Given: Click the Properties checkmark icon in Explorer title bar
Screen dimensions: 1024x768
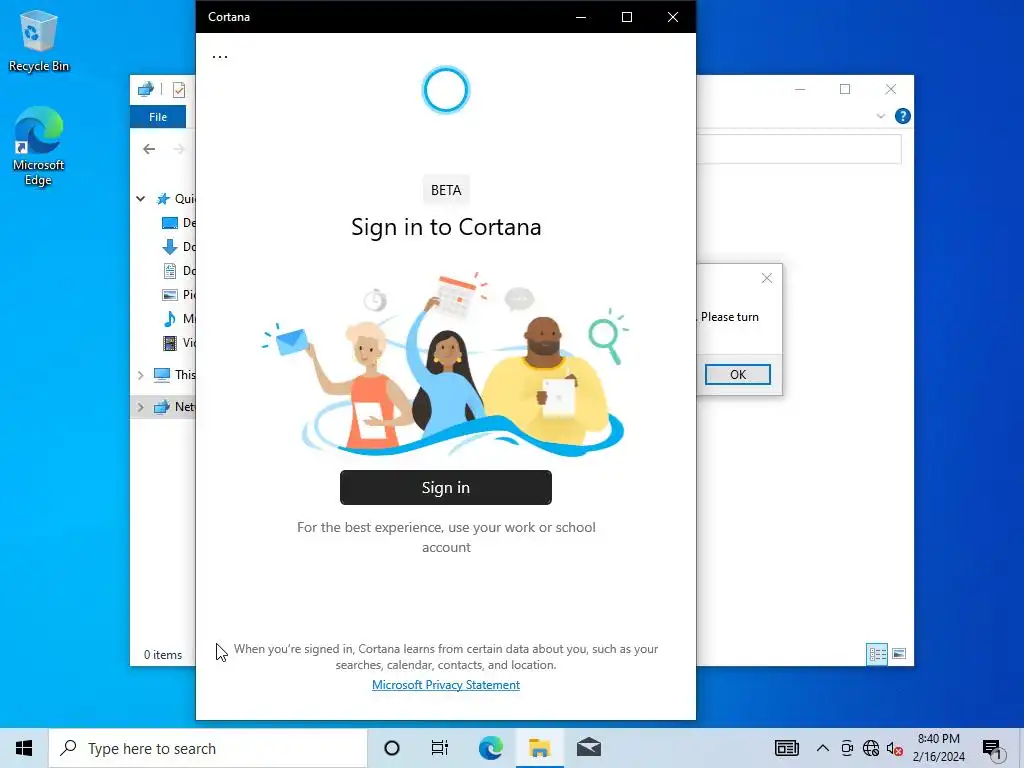Looking at the screenshot, I should 179,89.
